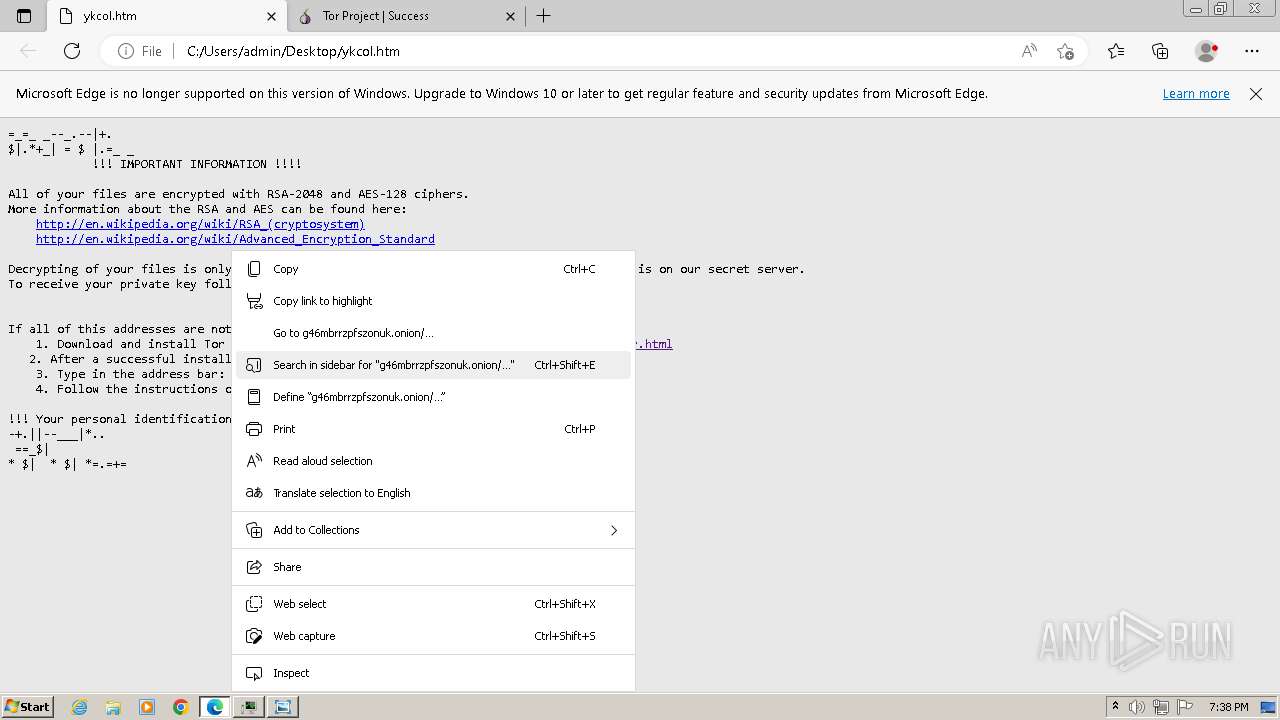1280x720 pixels.
Task: Open the Collections toolbar icon
Action: [x=1160, y=51]
